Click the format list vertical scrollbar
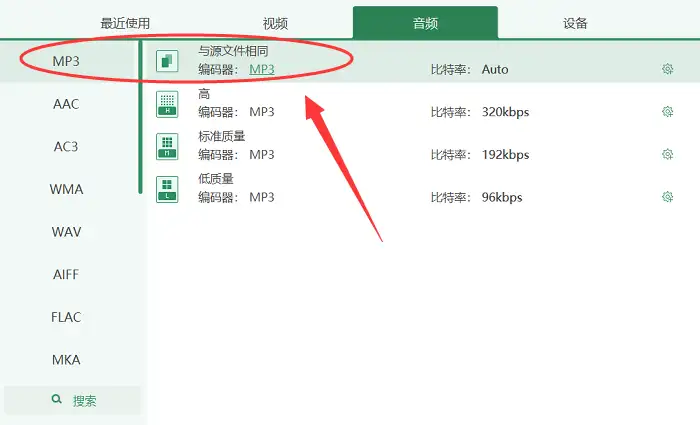This screenshot has width=700, height=425. [x=140, y=117]
